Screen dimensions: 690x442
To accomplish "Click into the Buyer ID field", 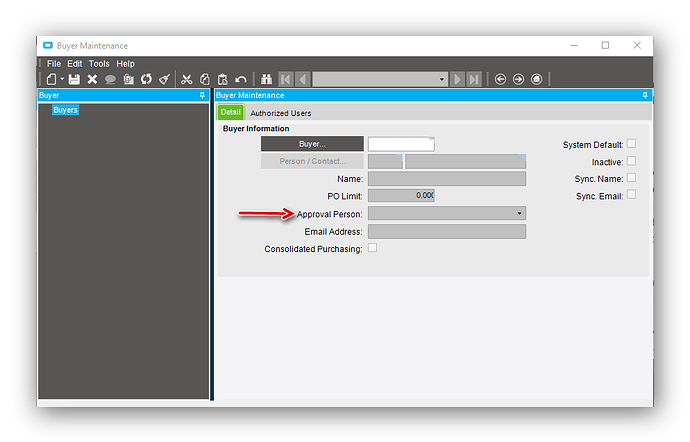I will tap(401, 144).
